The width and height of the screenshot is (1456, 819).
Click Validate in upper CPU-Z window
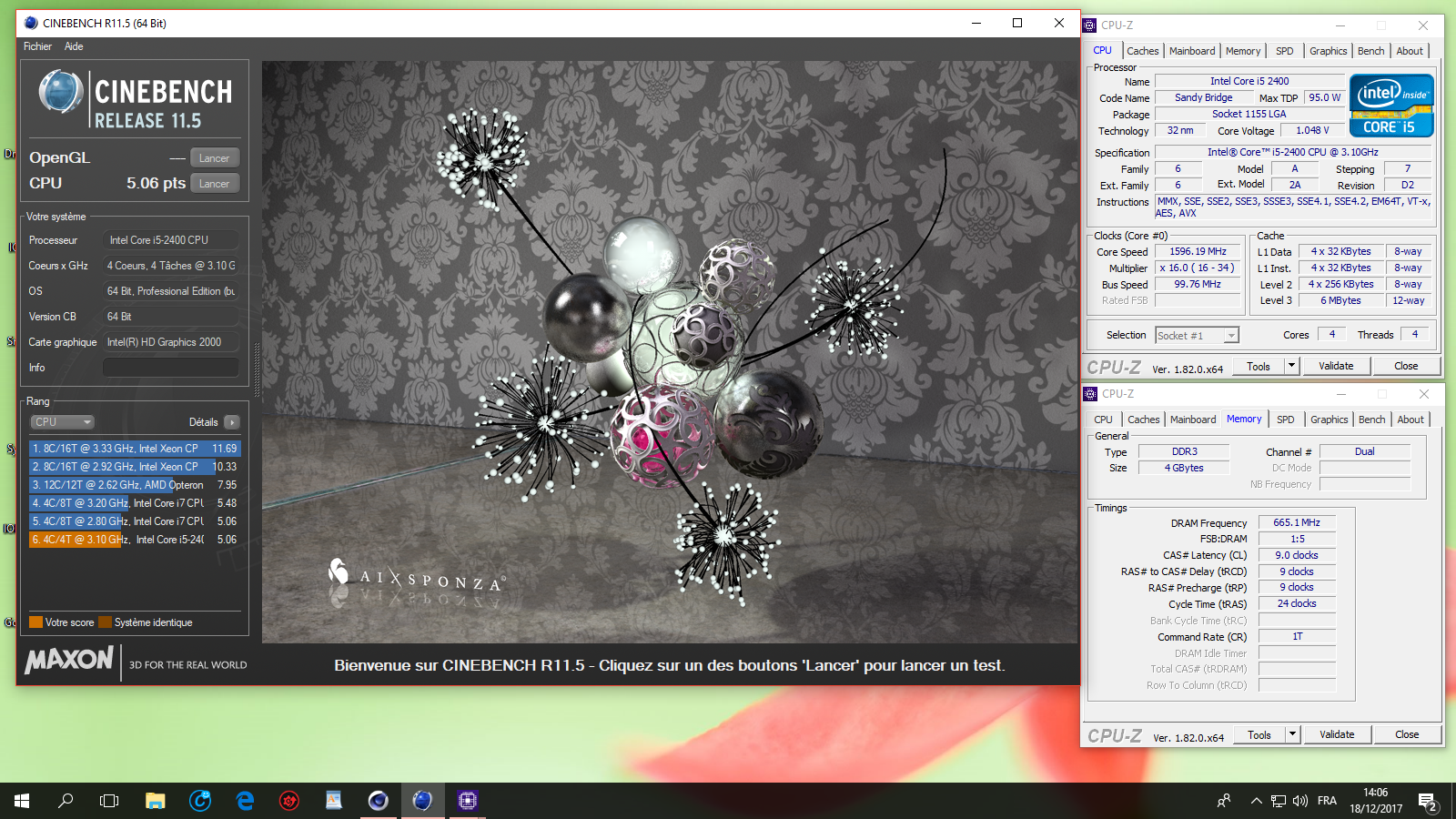[1336, 367]
